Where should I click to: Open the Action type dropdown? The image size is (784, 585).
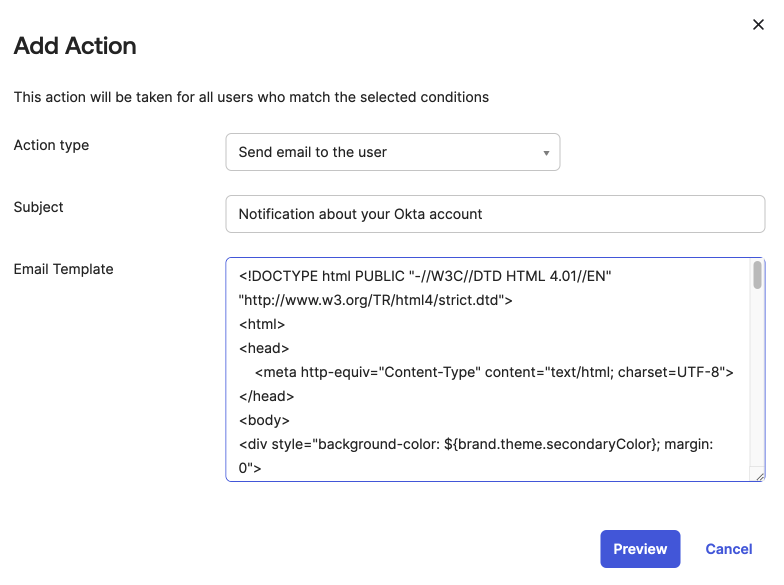coord(392,152)
